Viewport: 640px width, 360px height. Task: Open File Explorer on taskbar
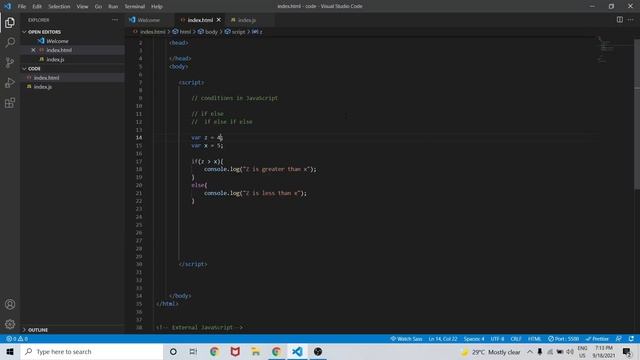tap(256, 351)
